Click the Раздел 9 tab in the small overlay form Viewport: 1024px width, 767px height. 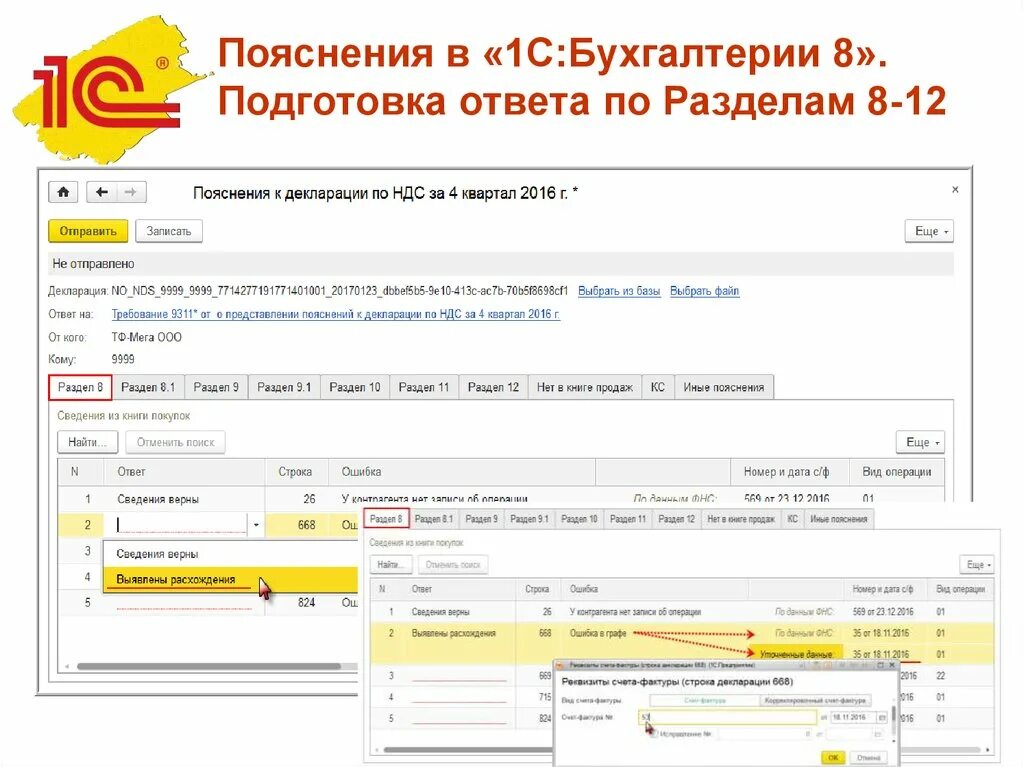(x=482, y=519)
